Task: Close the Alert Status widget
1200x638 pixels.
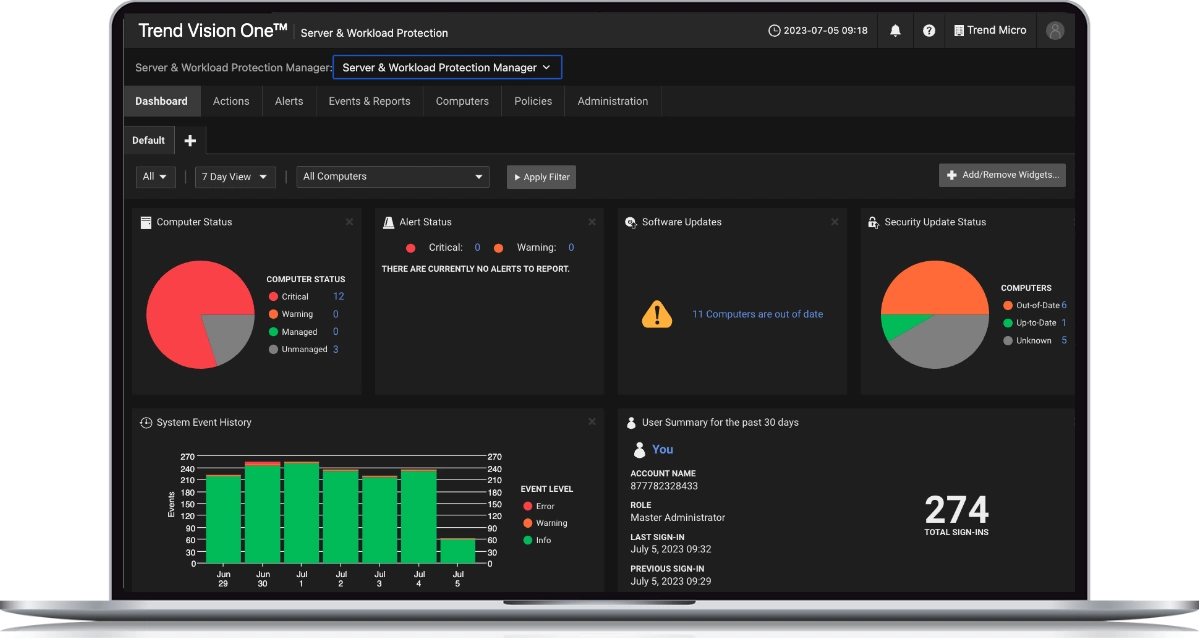Action: click(x=592, y=222)
